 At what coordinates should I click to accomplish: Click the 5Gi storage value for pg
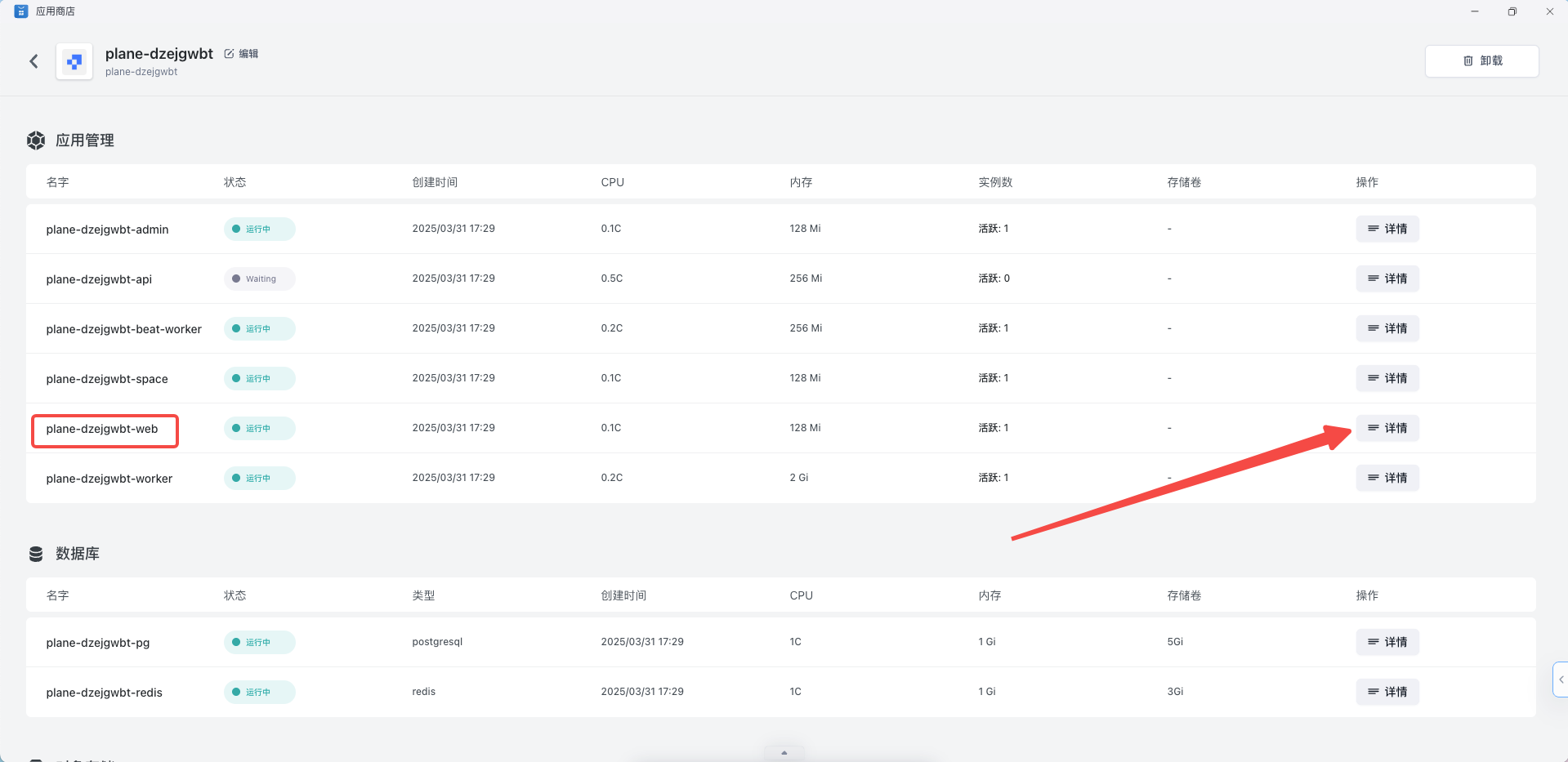1175,642
